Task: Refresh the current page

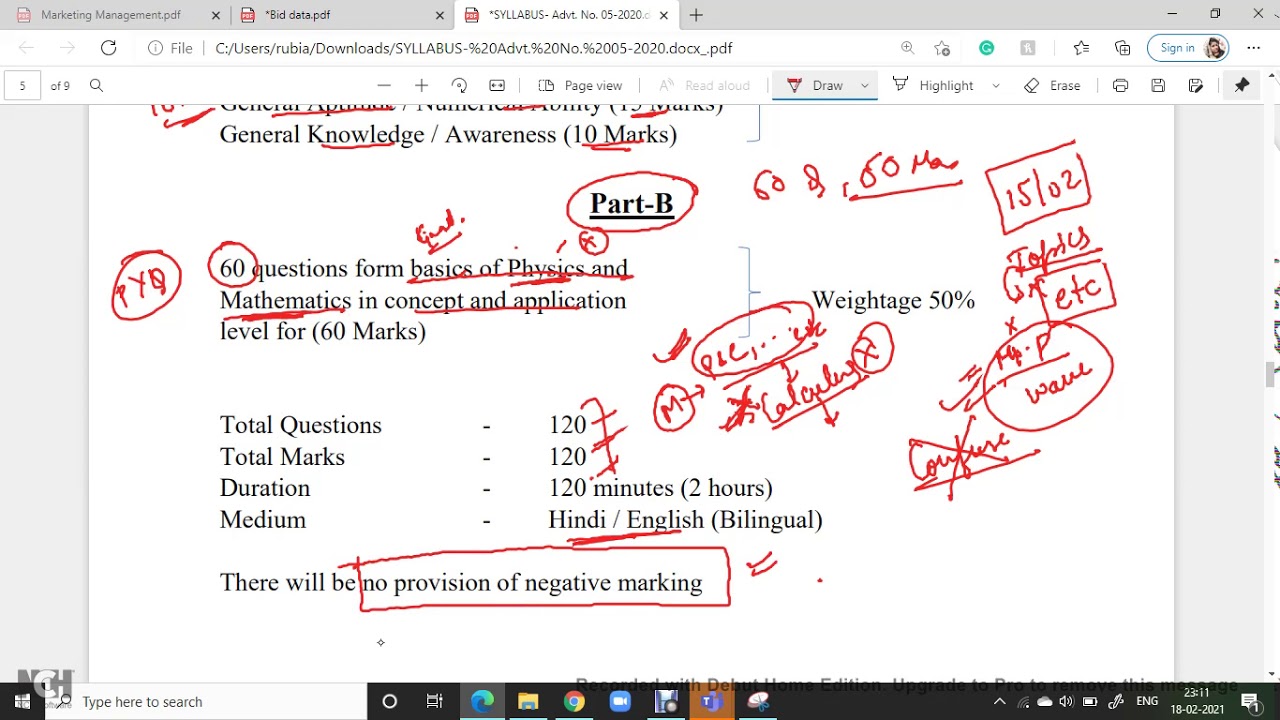Action: 108,48
